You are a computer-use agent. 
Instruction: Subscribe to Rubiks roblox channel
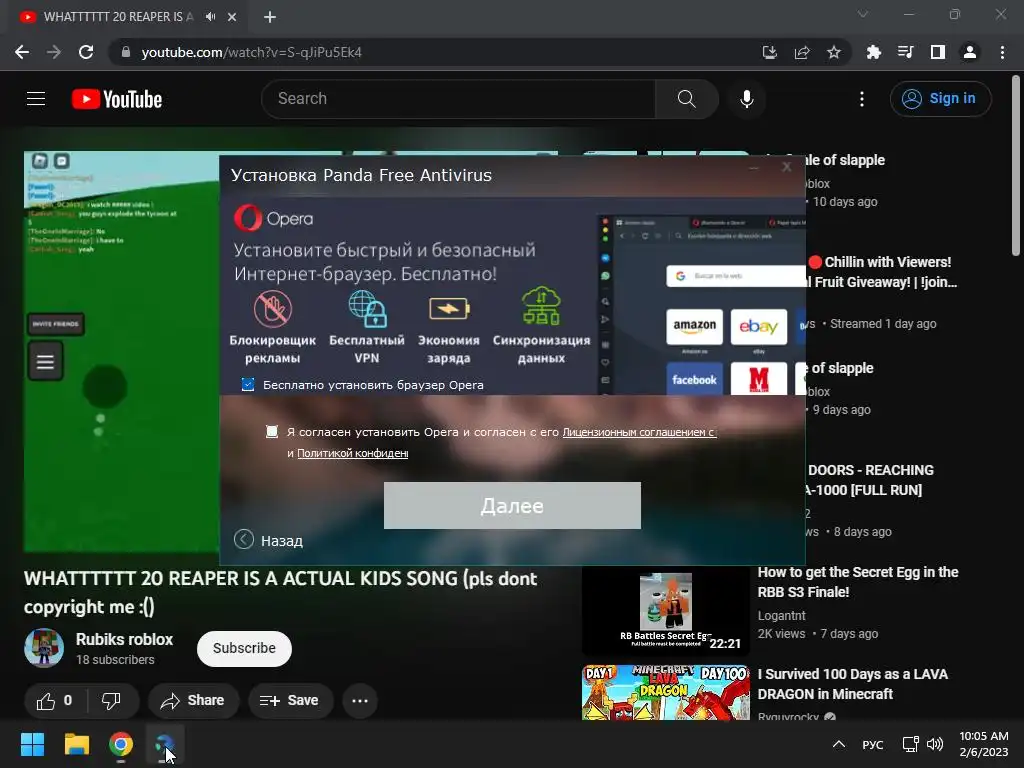(244, 648)
